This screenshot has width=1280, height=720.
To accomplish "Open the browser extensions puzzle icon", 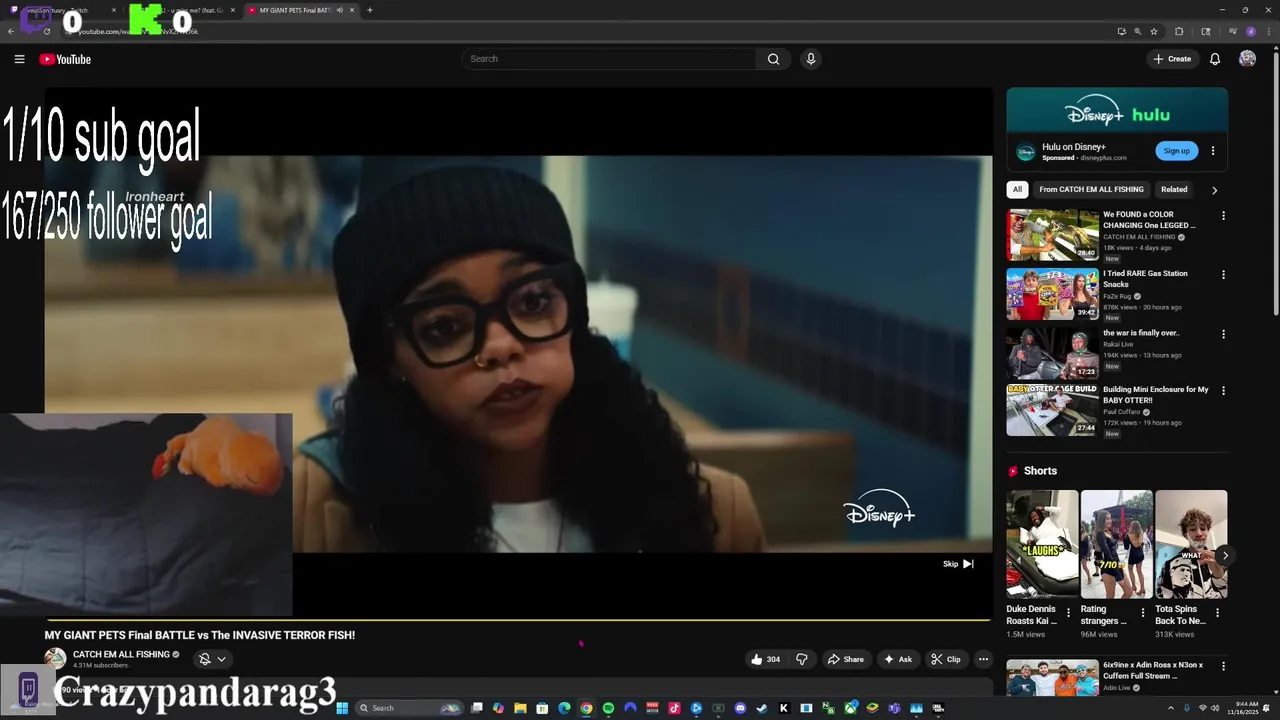I will coord(1179,31).
